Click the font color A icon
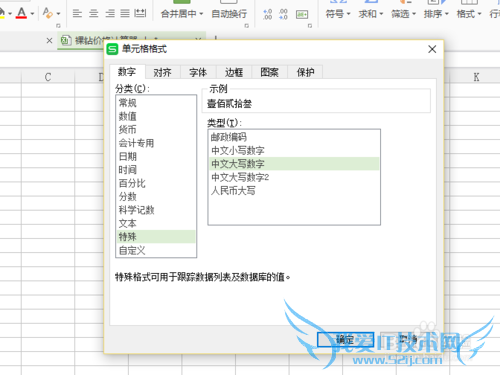 21,13
